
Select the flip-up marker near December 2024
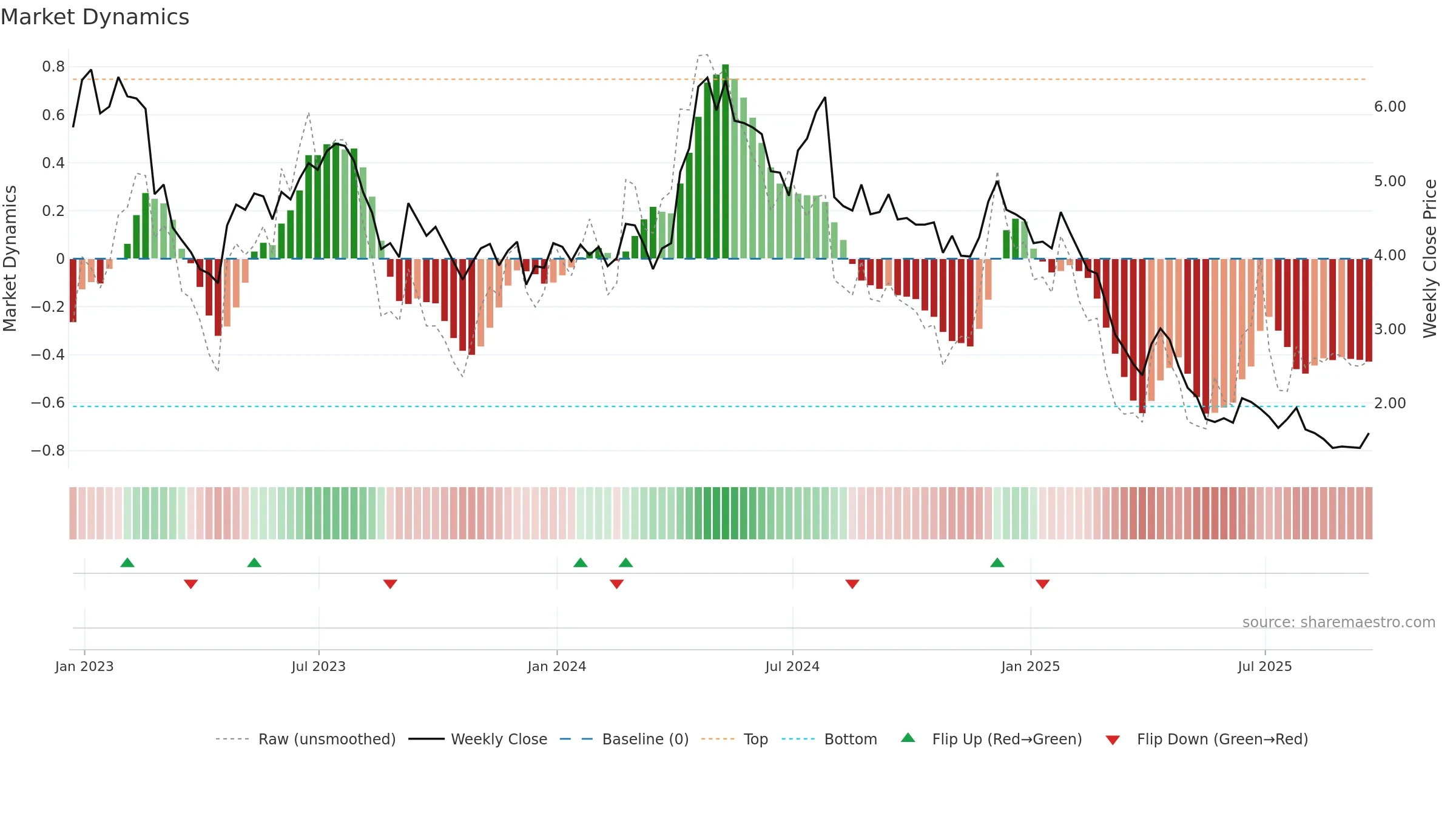point(997,562)
